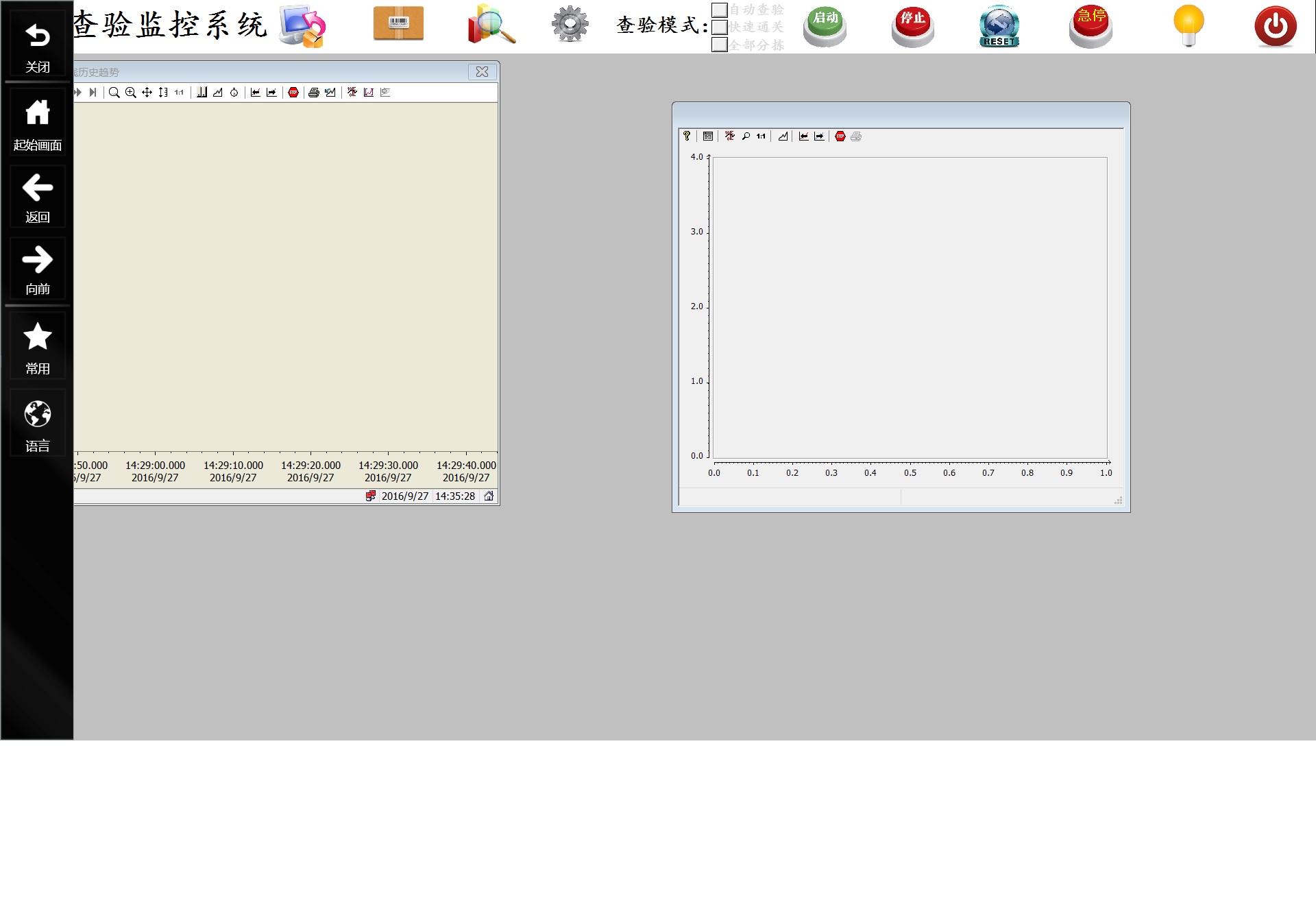Viewport: 1316px width, 916px height.
Task: Enable the 全部分拣 checkbox
Action: click(720, 45)
